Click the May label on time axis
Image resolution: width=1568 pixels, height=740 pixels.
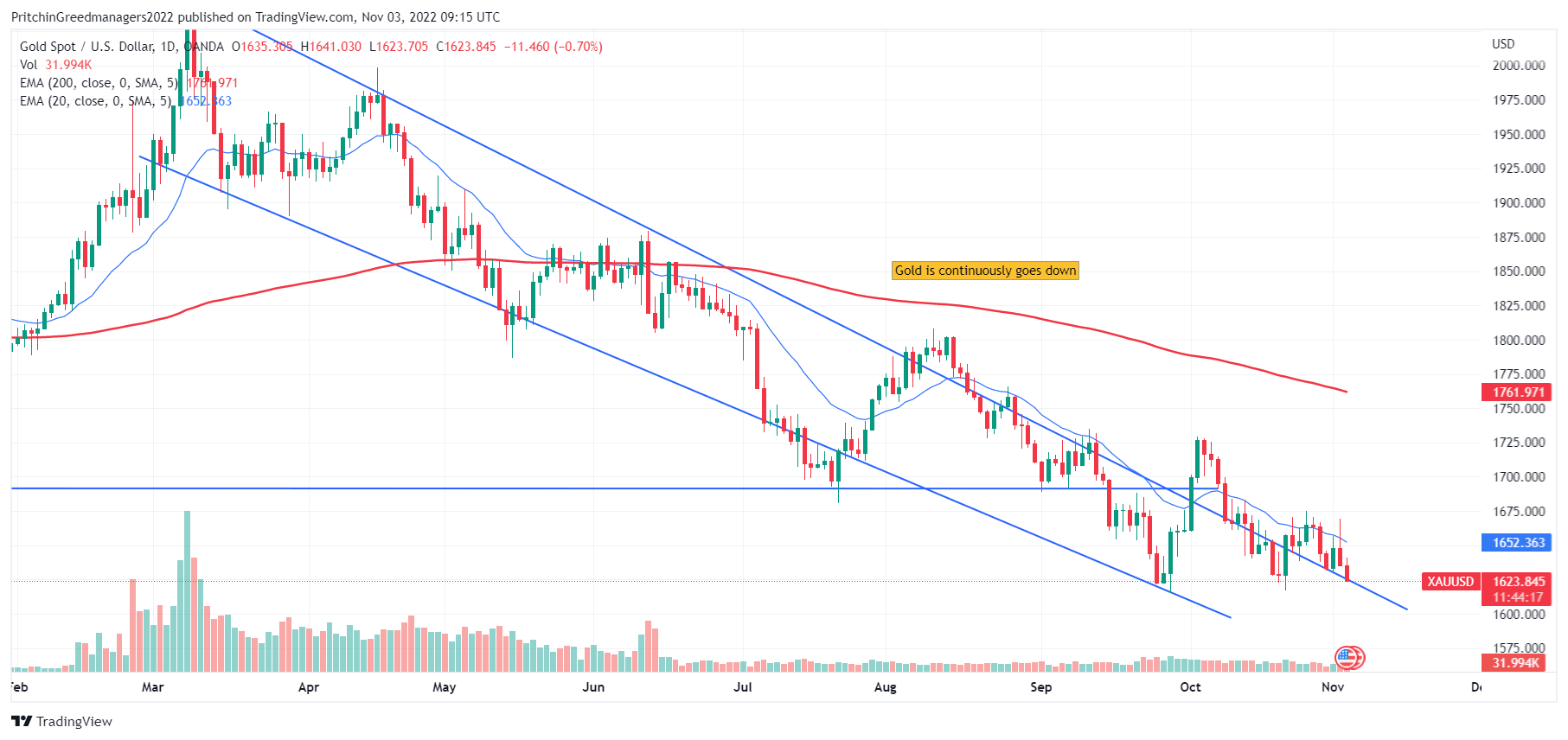[444, 687]
